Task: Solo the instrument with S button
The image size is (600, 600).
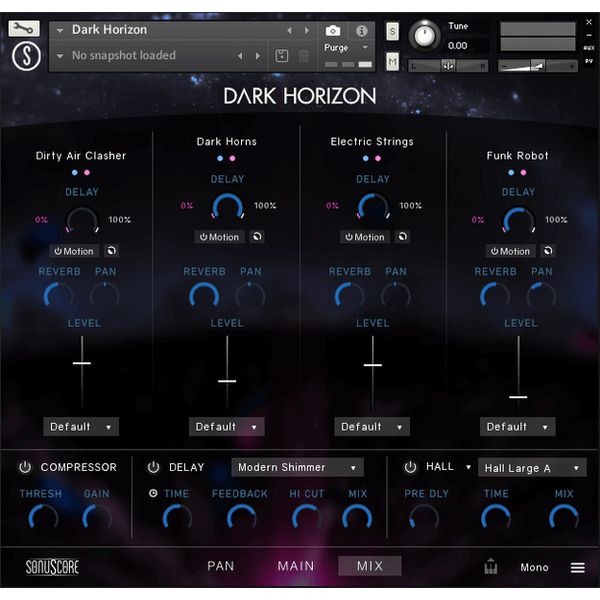Action: [392, 31]
